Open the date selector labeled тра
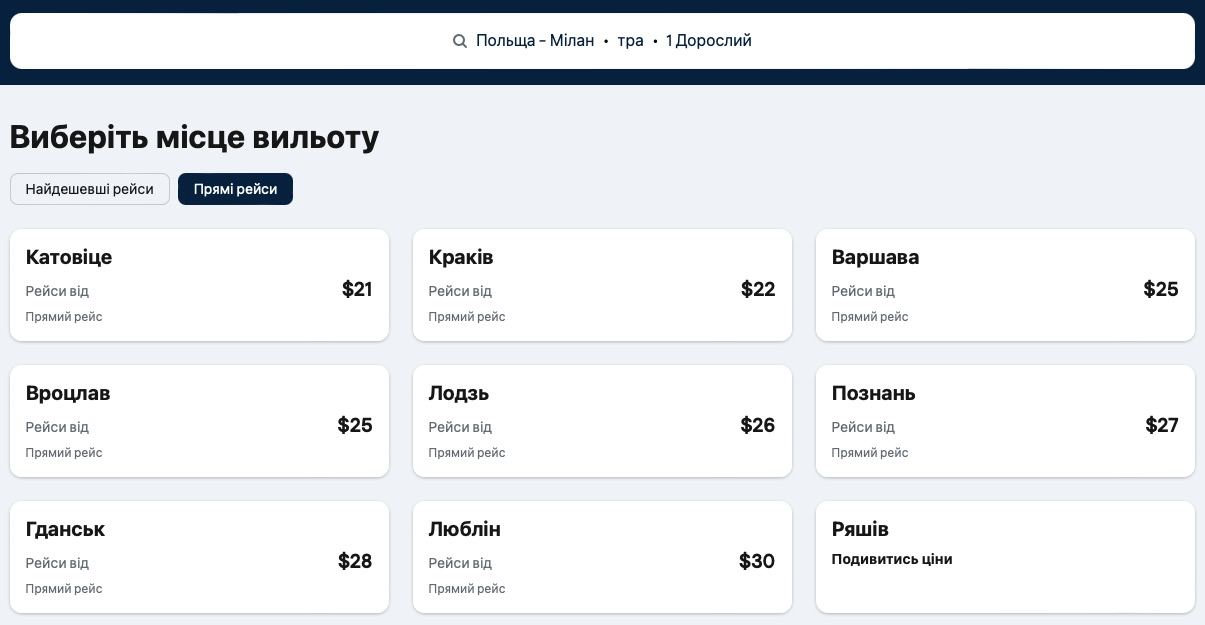Image resolution: width=1205 pixels, height=625 pixels. click(x=630, y=40)
